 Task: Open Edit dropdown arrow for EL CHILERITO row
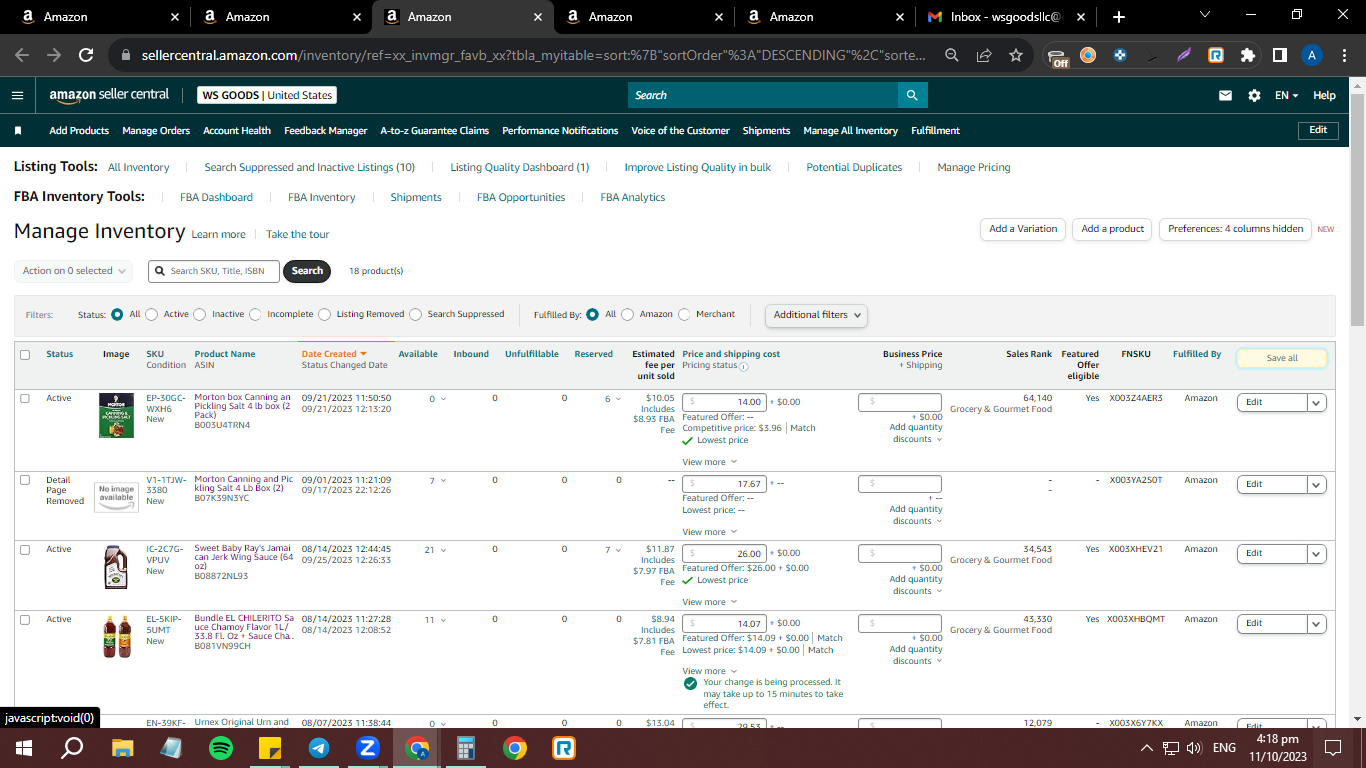(x=1316, y=624)
